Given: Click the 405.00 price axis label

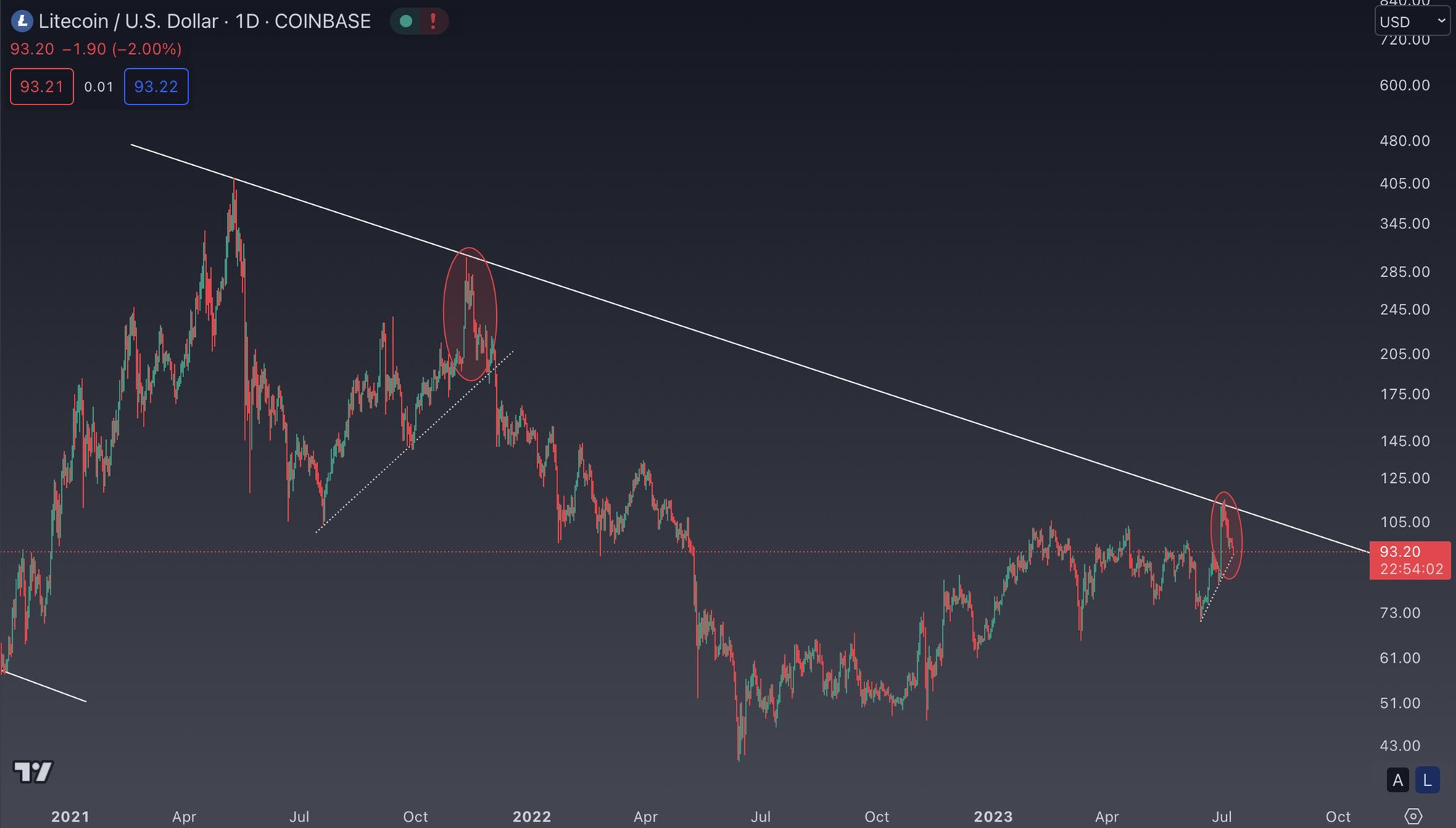Looking at the screenshot, I should pos(1405,184).
